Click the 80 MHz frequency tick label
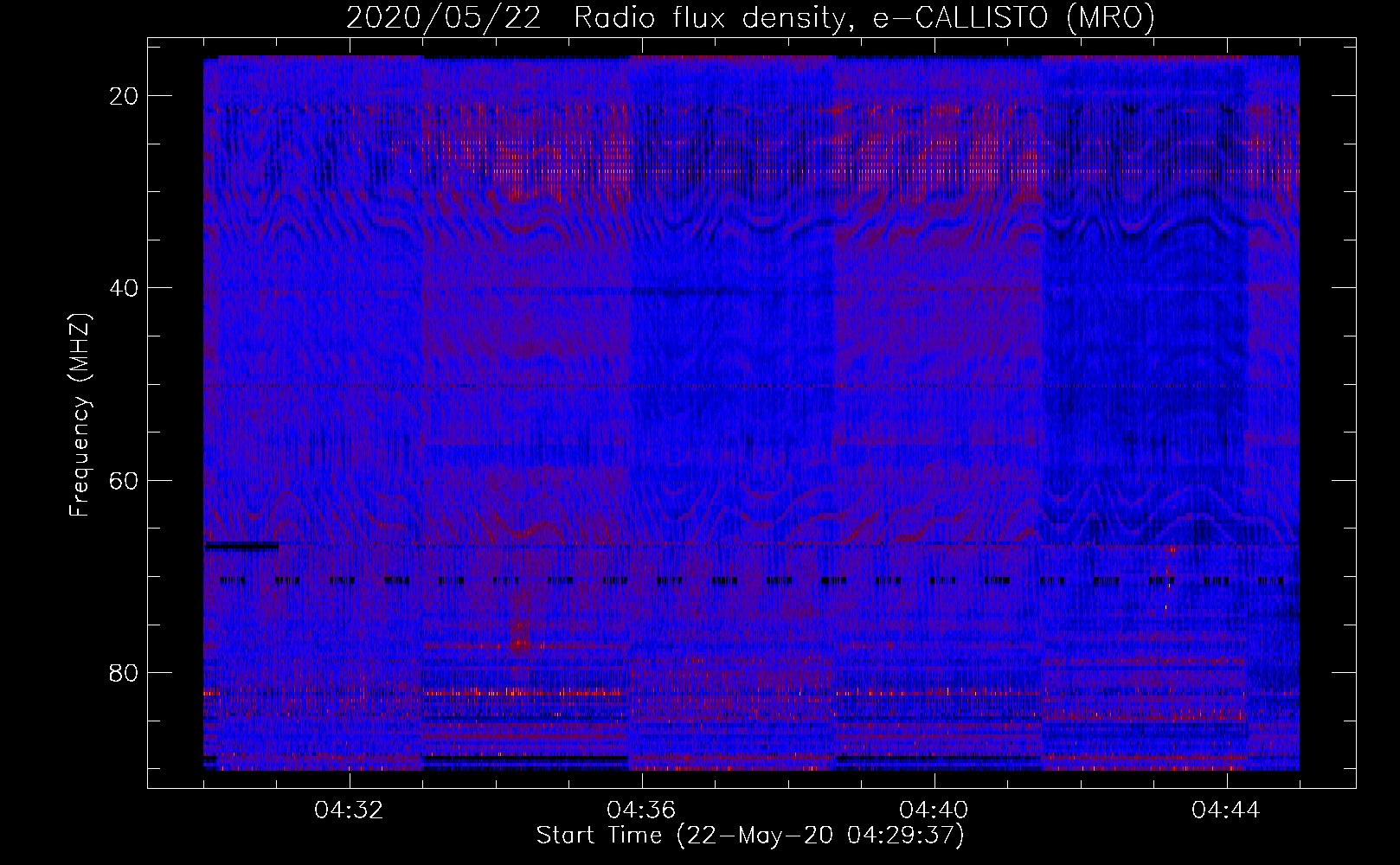Screen dimensions: 1400x865 pos(125,672)
